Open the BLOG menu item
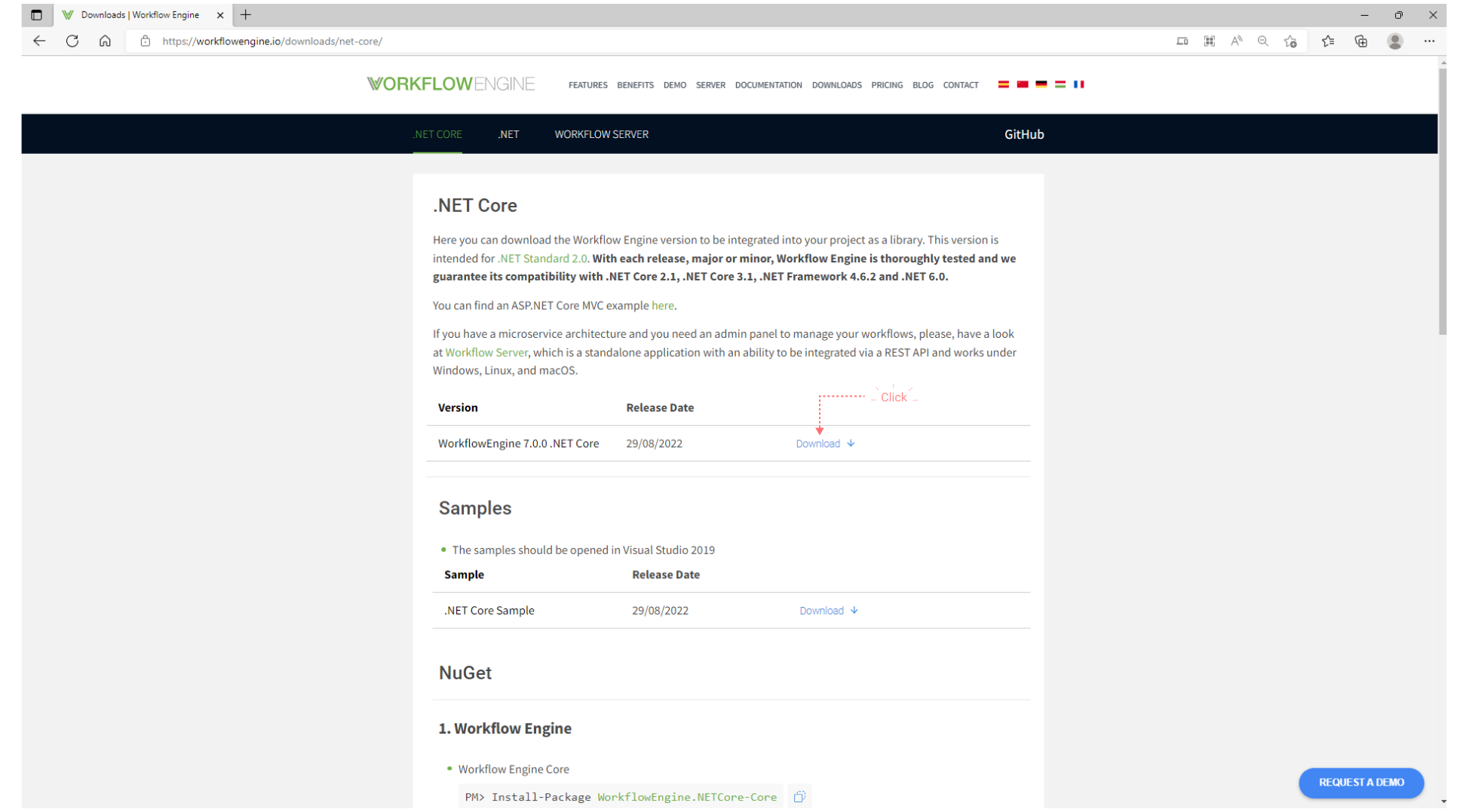 [x=923, y=85]
